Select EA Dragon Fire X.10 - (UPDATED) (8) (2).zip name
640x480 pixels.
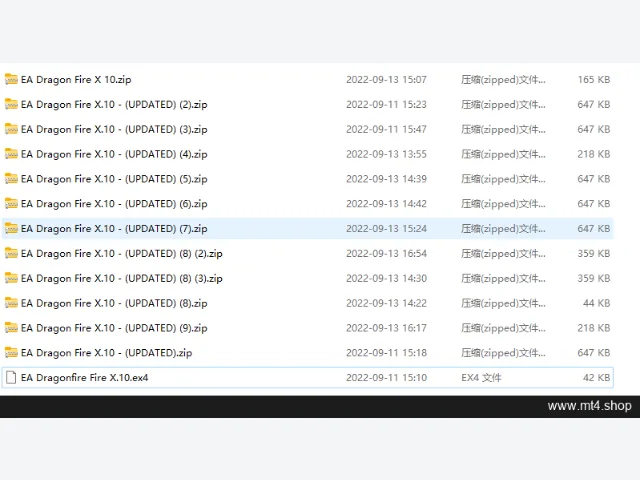(x=122, y=253)
